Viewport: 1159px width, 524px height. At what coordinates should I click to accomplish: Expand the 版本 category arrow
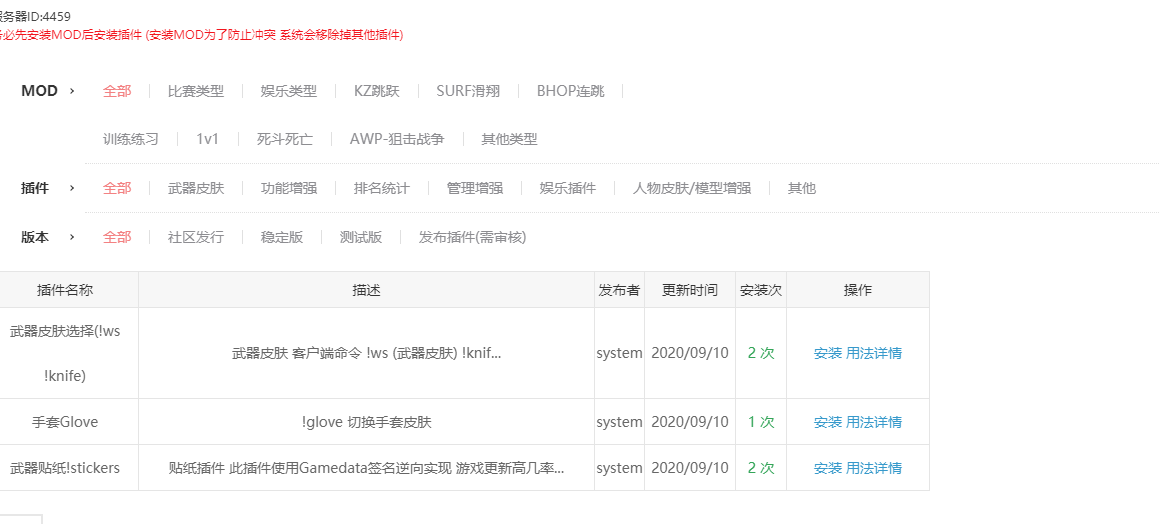[x=72, y=237]
